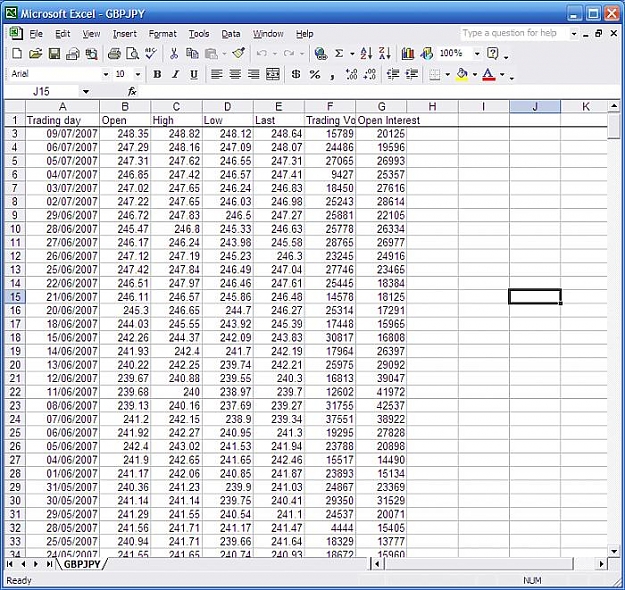Center align text

point(235,75)
